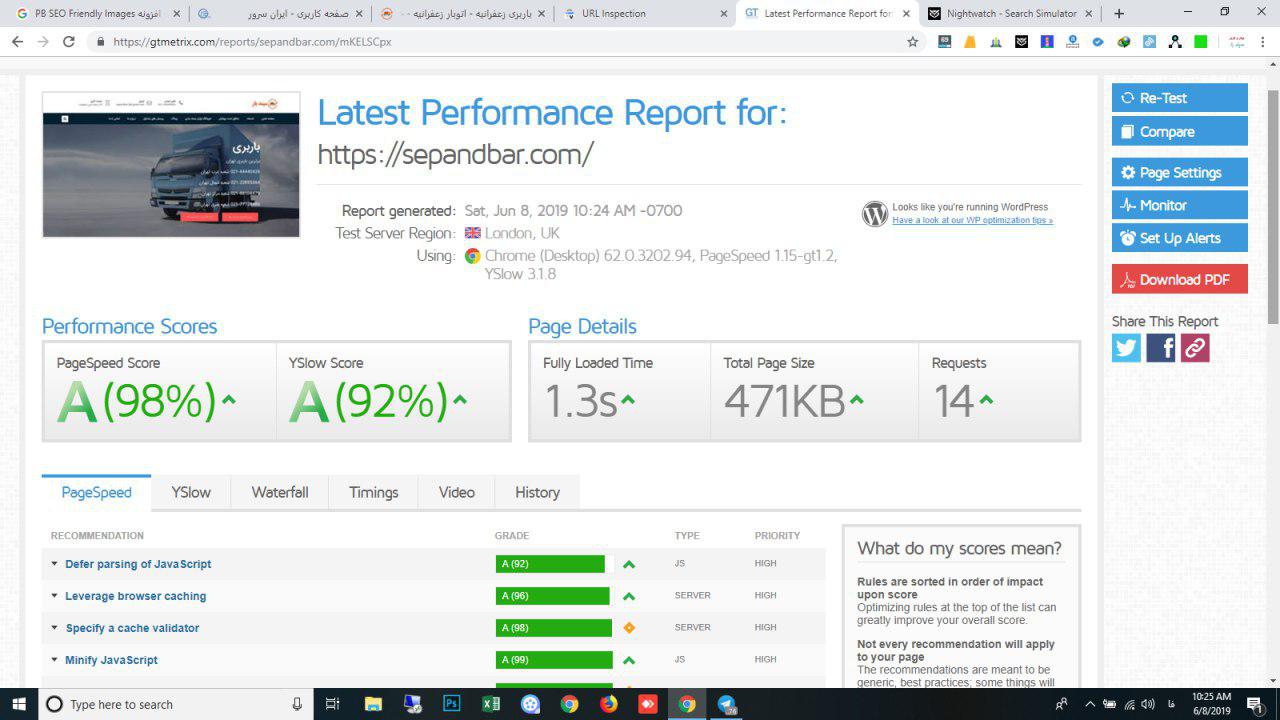Click the WordPress logo icon

click(875, 214)
